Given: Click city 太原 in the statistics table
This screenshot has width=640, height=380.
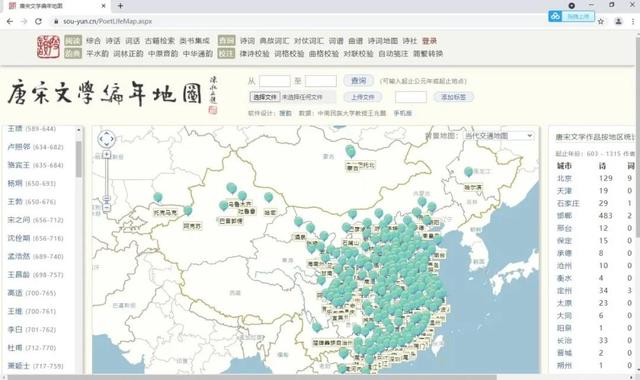Looking at the screenshot, I should point(564,303).
